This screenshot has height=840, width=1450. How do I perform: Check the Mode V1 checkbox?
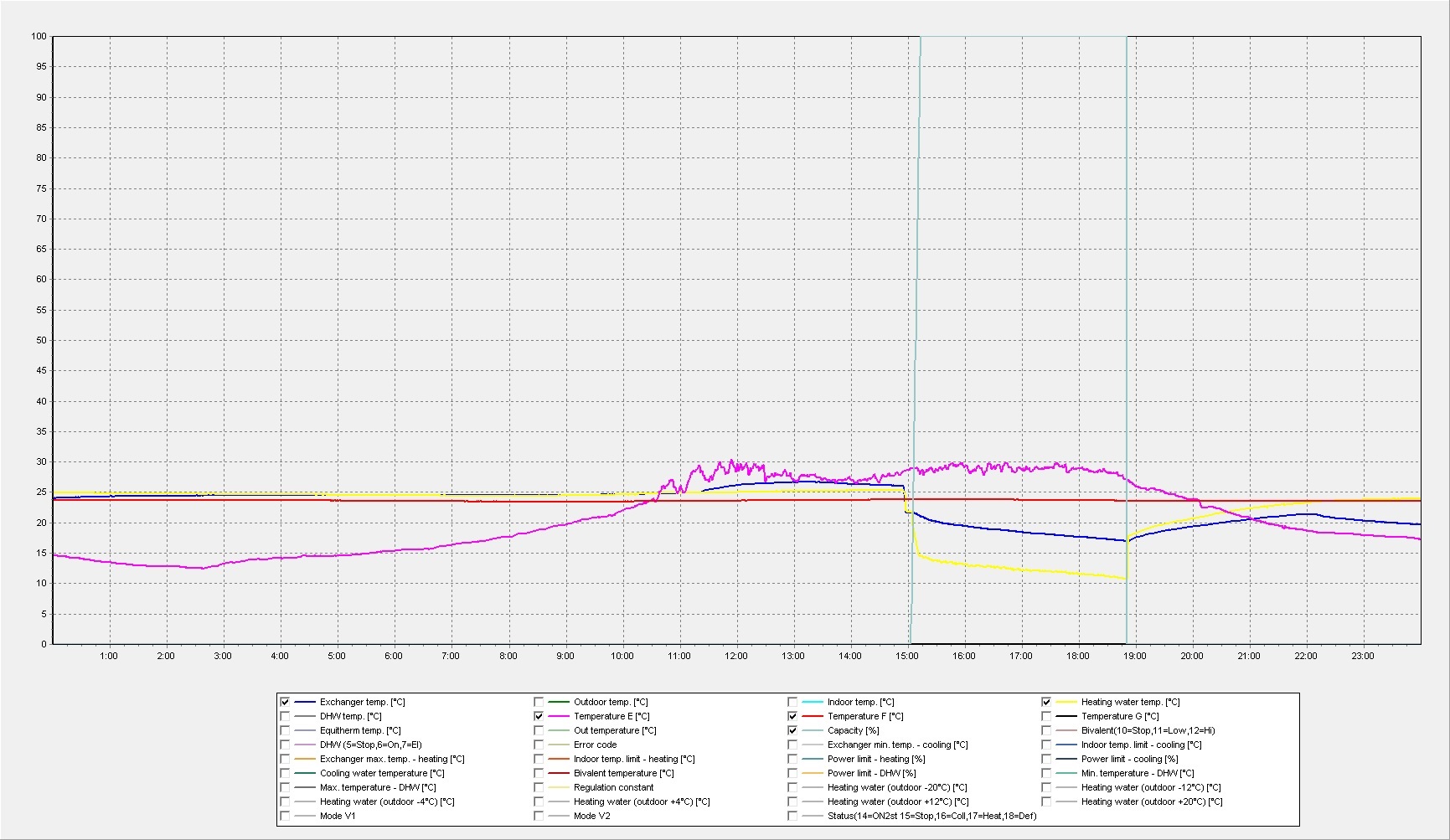point(285,816)
